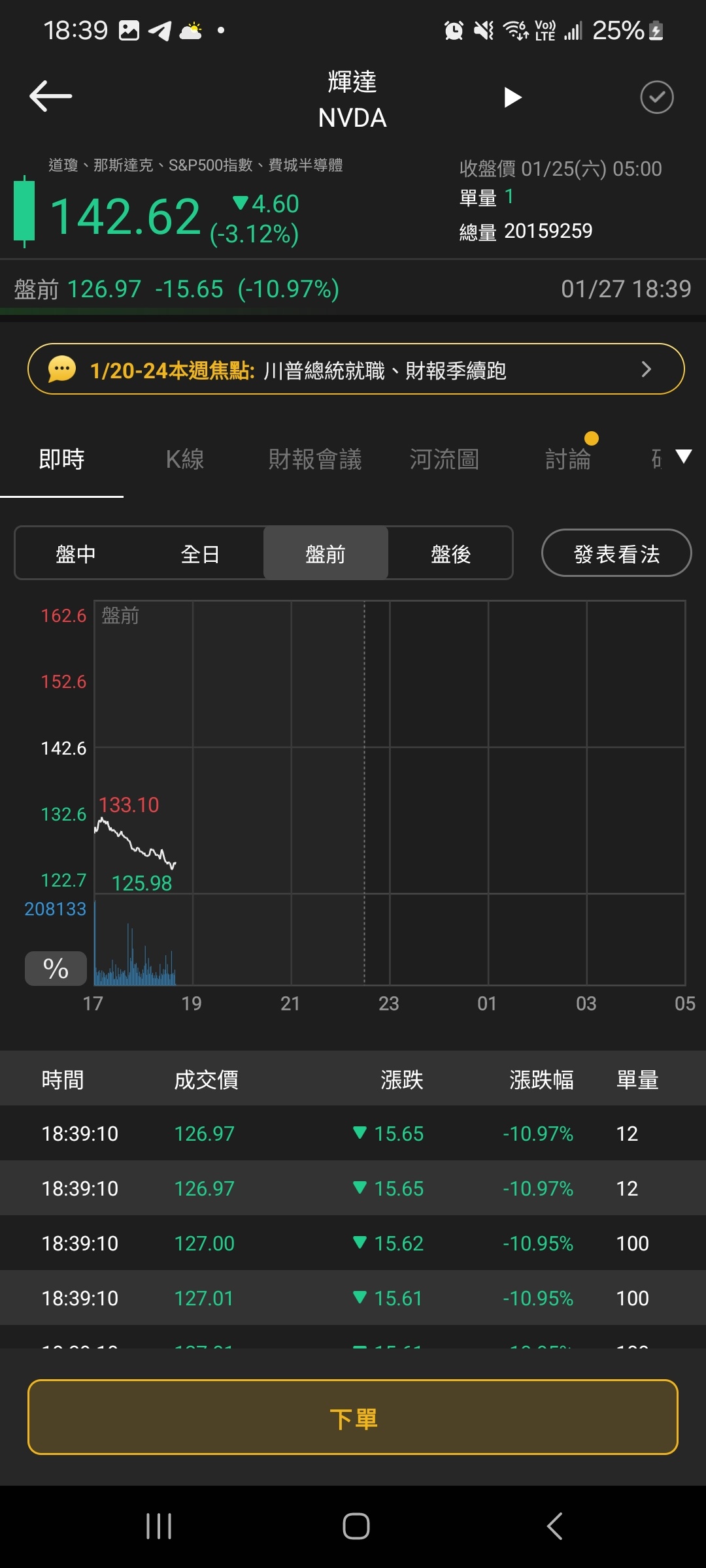Select the trade row priced 127.01

coord(353,1298)
